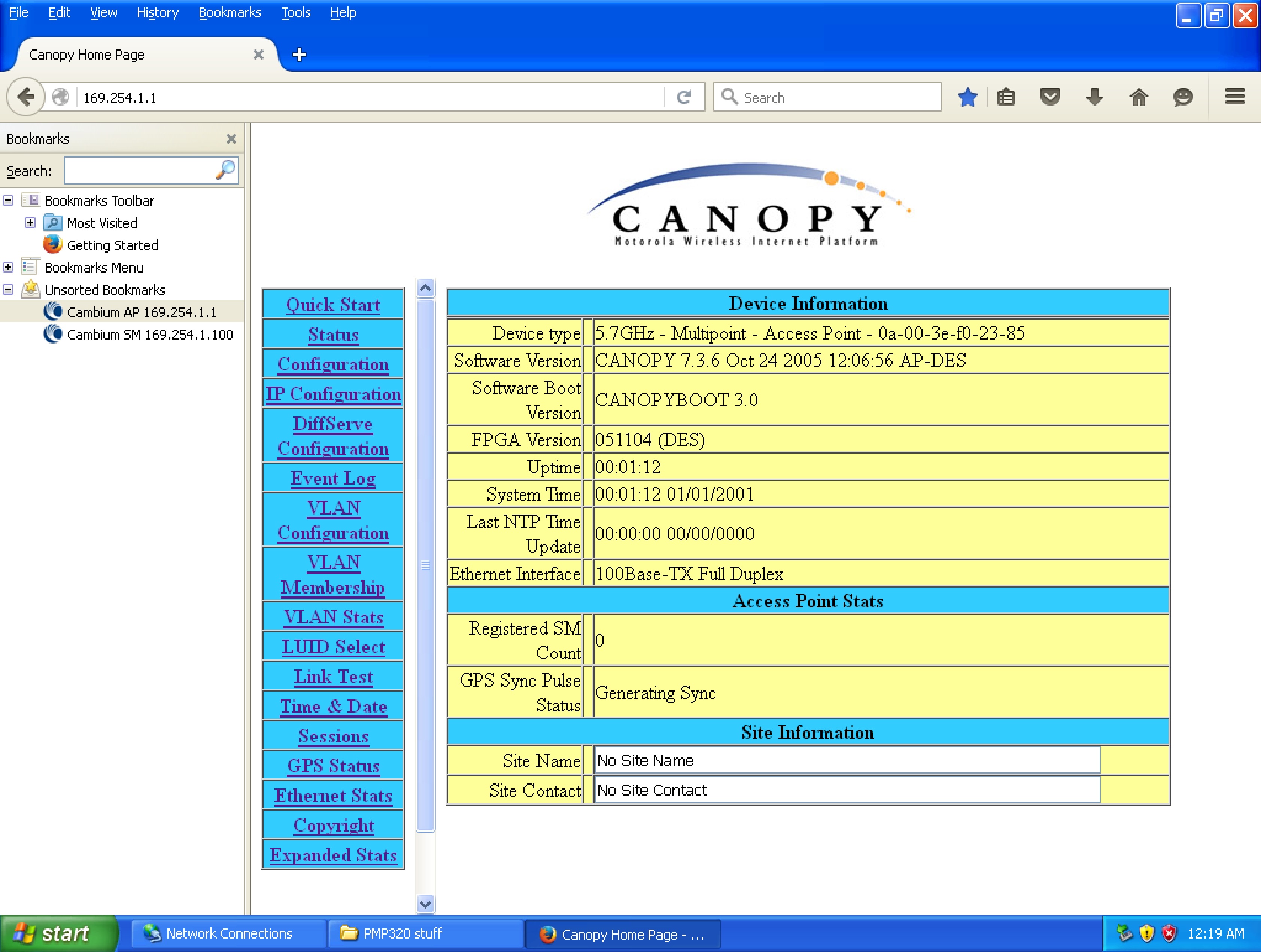Open the Status link

pyautogui.click(x=334, y=335)
